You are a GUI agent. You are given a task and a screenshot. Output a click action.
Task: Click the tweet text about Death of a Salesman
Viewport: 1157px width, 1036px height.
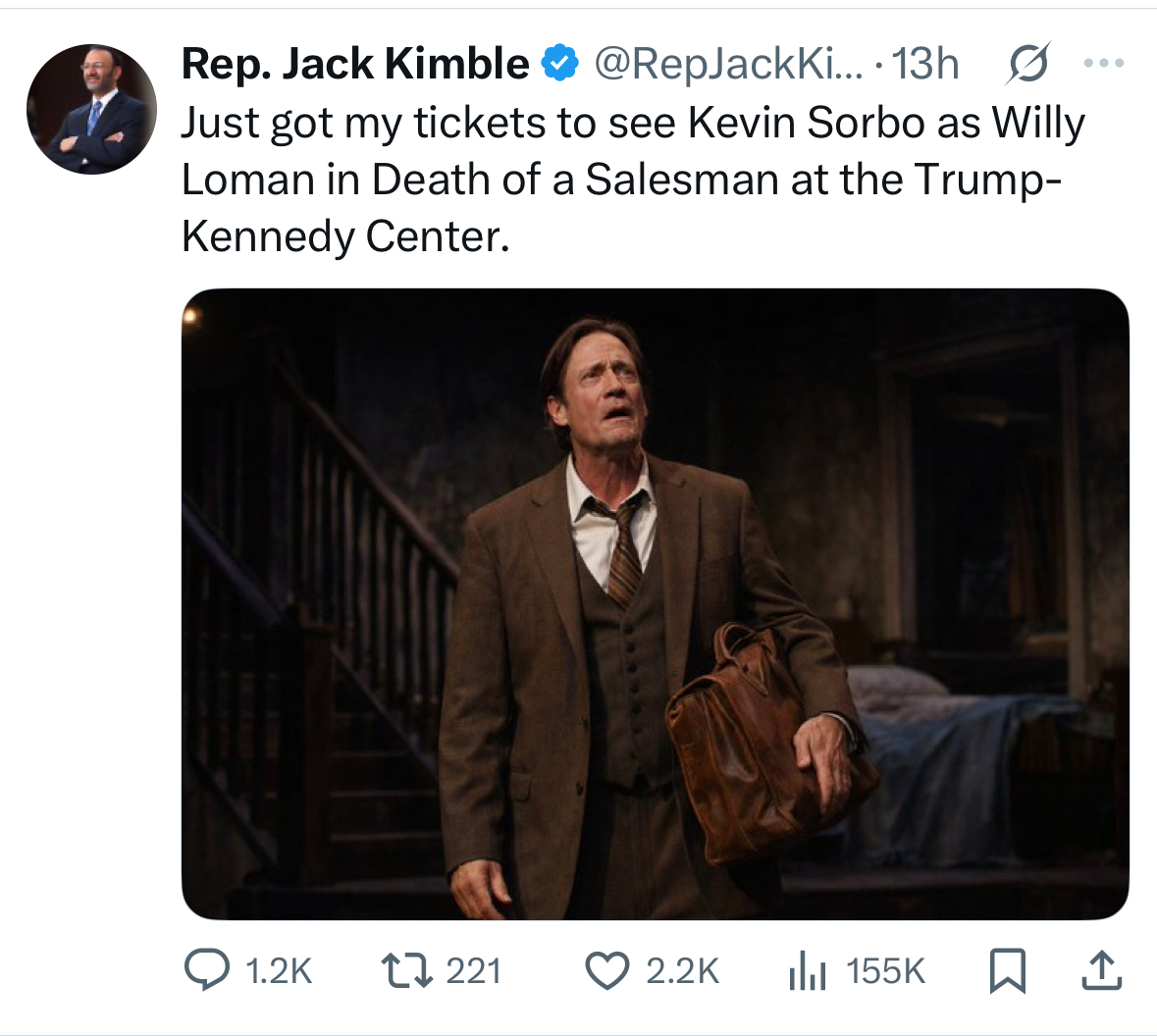pyautogui.click(x=633, y=180)
